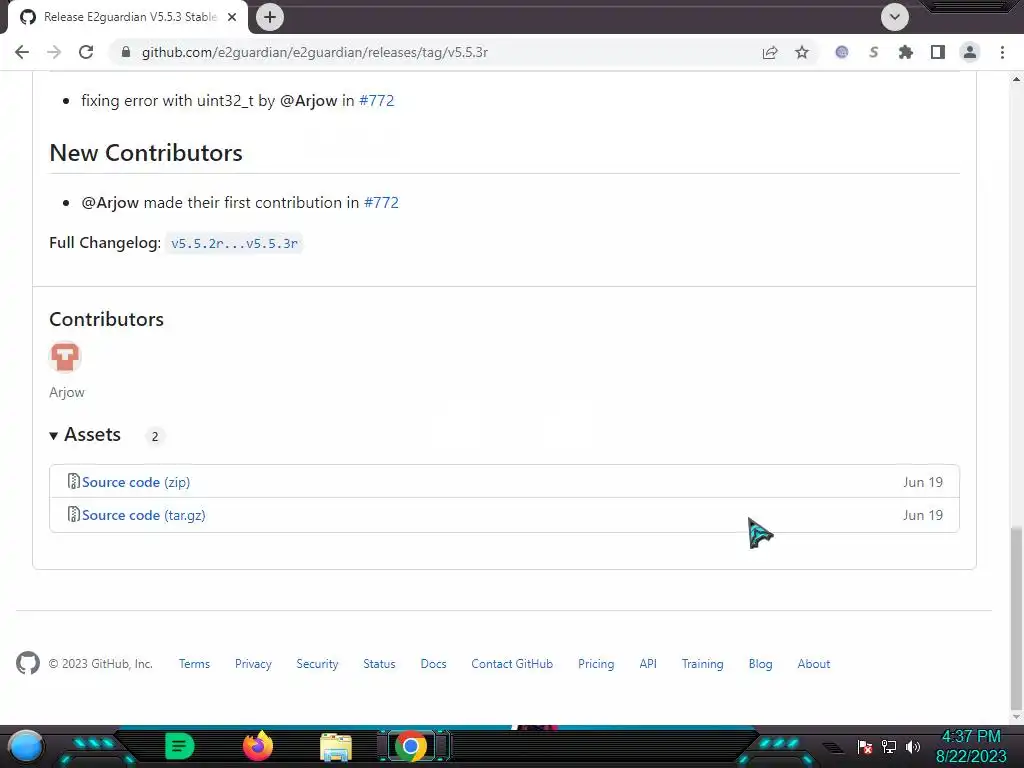Bookmark this page with the star
Viewport: 1024px width, 768px height.
[802, 52]
